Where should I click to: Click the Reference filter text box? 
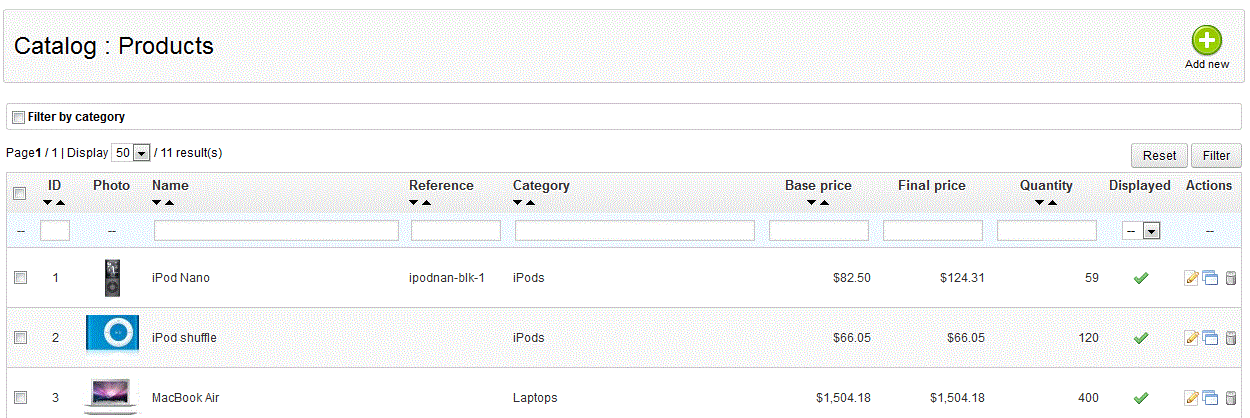[x=456, y=231]
